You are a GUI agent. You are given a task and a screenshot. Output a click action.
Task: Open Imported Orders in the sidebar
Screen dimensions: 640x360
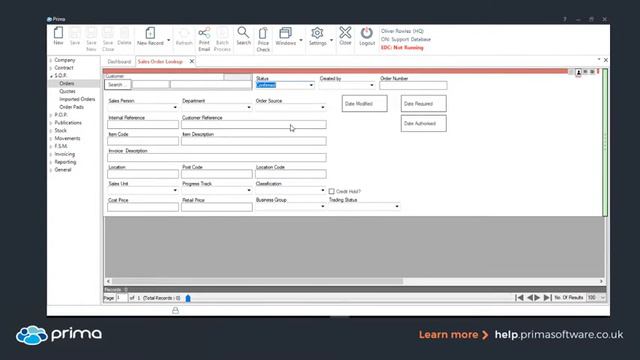pos(77,99)
